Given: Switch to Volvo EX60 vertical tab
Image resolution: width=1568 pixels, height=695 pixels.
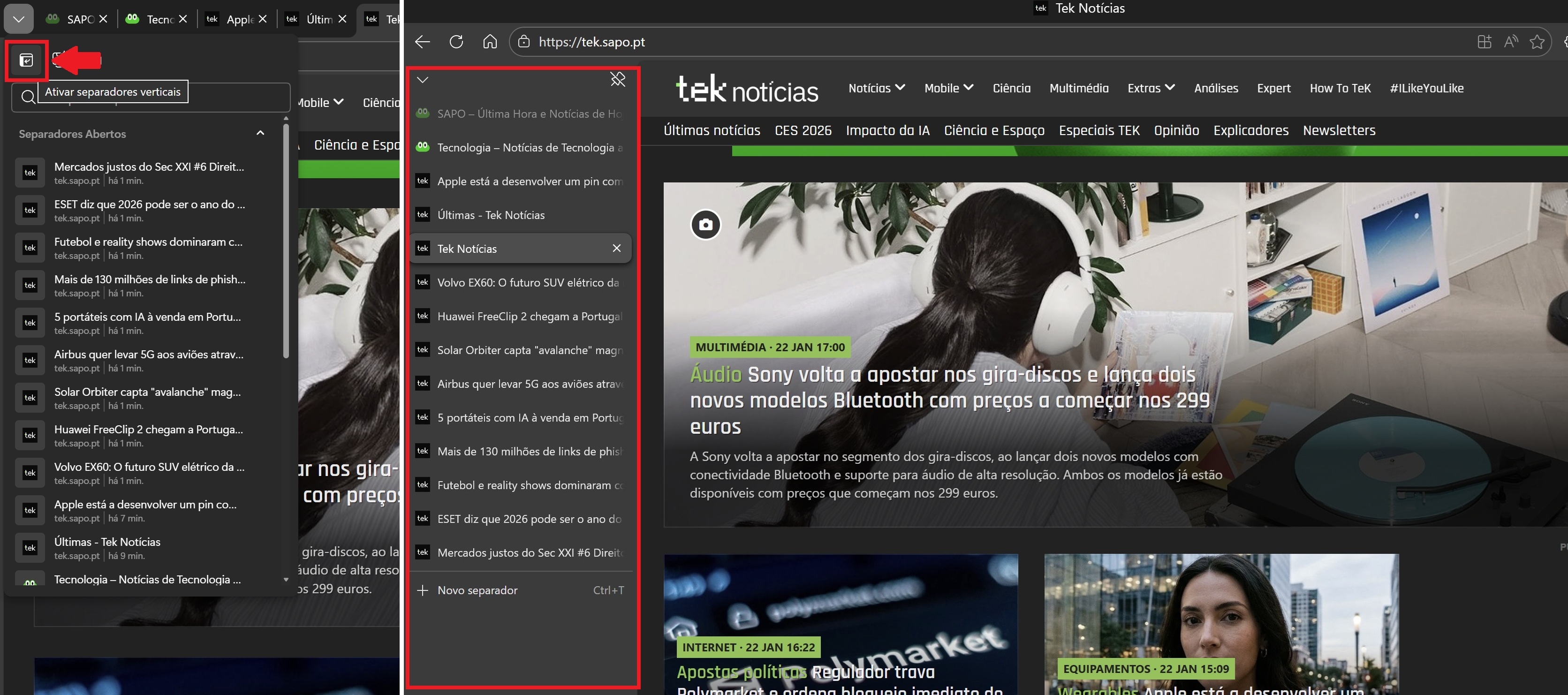Looking at the screenshot, I should [527, 282].
